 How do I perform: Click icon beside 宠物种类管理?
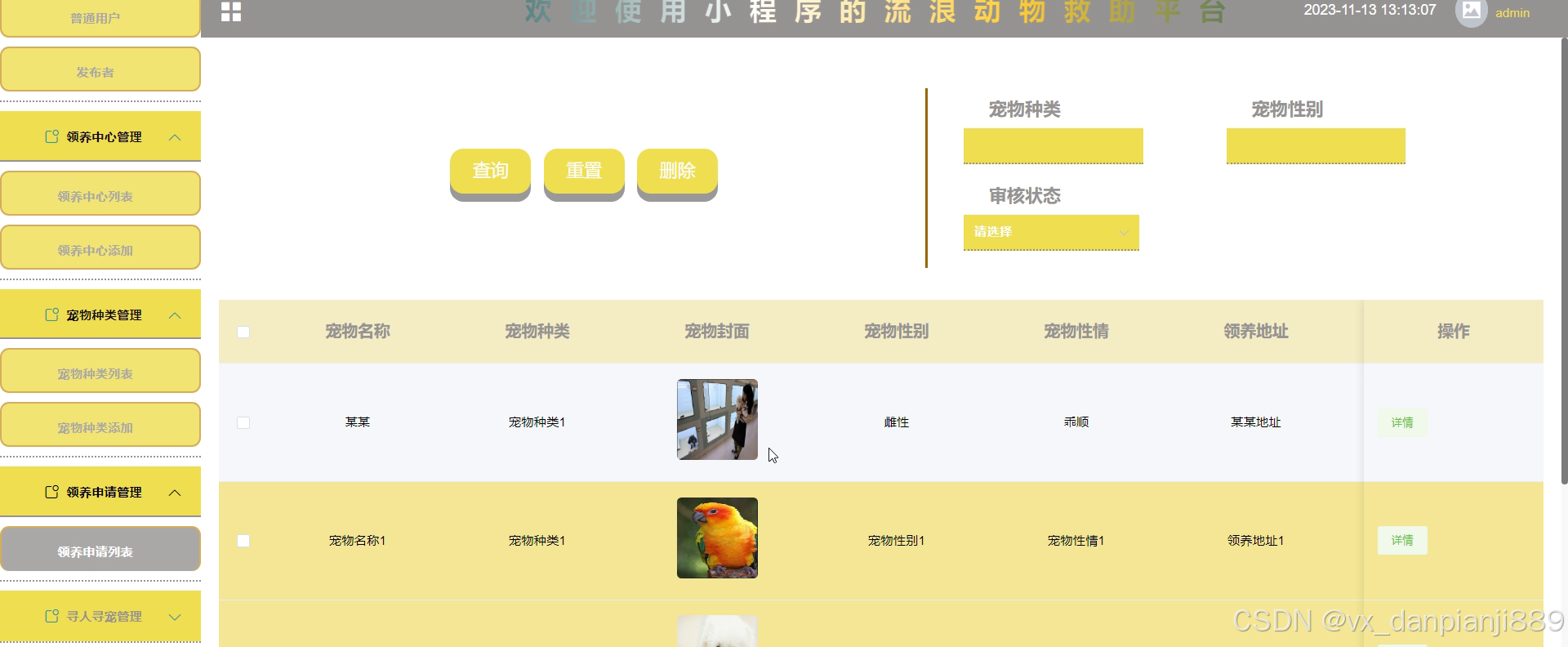51,315
